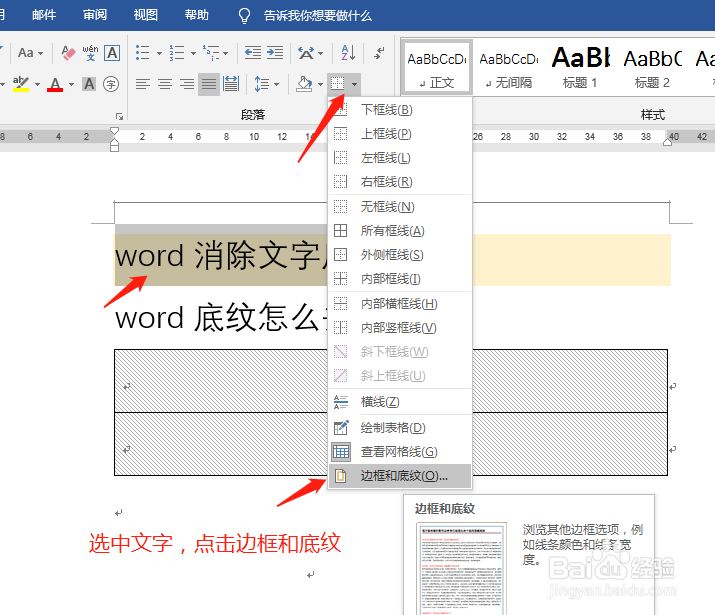
Task: Open the borders dropdown arrow
Action: coord(354,84)
